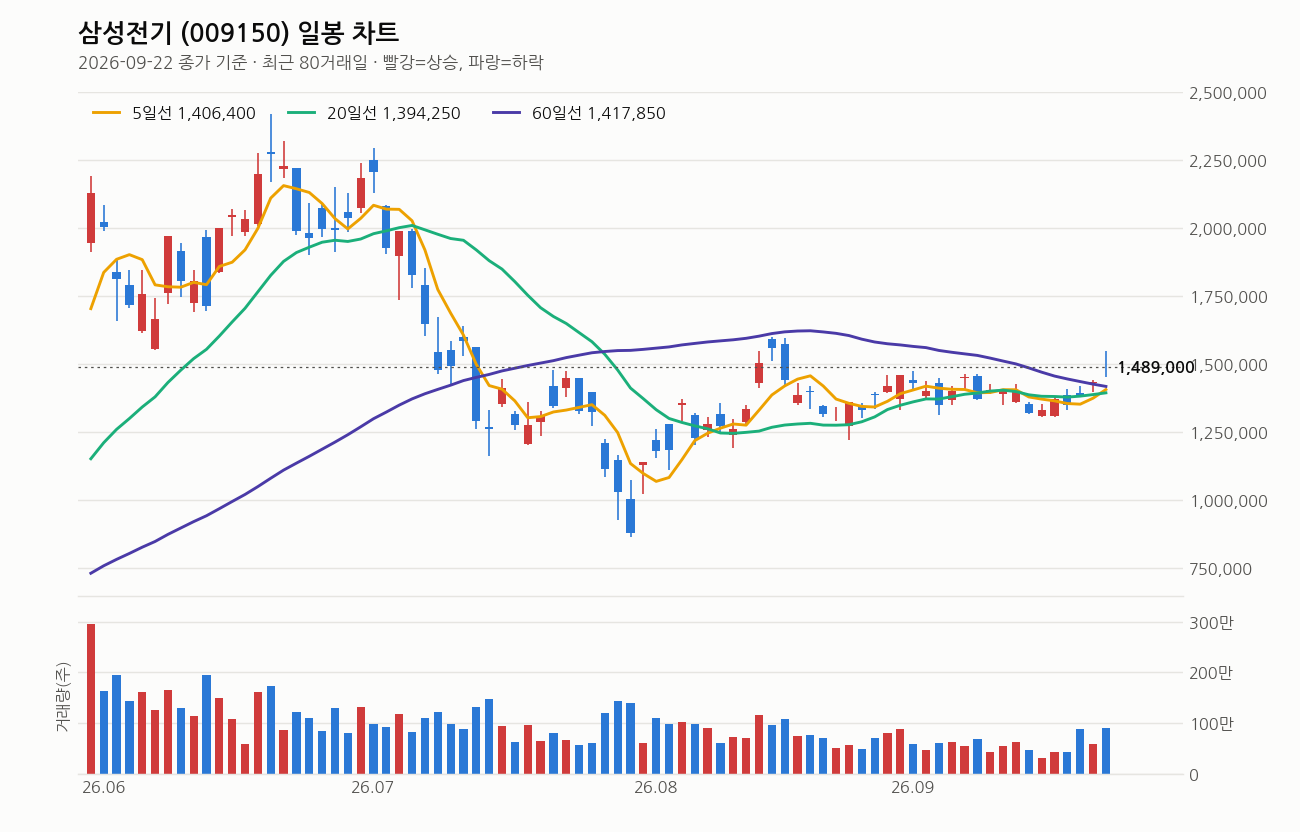Click the 2,500,000 price axis label
This screenshot has width=1300, height=832.
(1229, 93)
